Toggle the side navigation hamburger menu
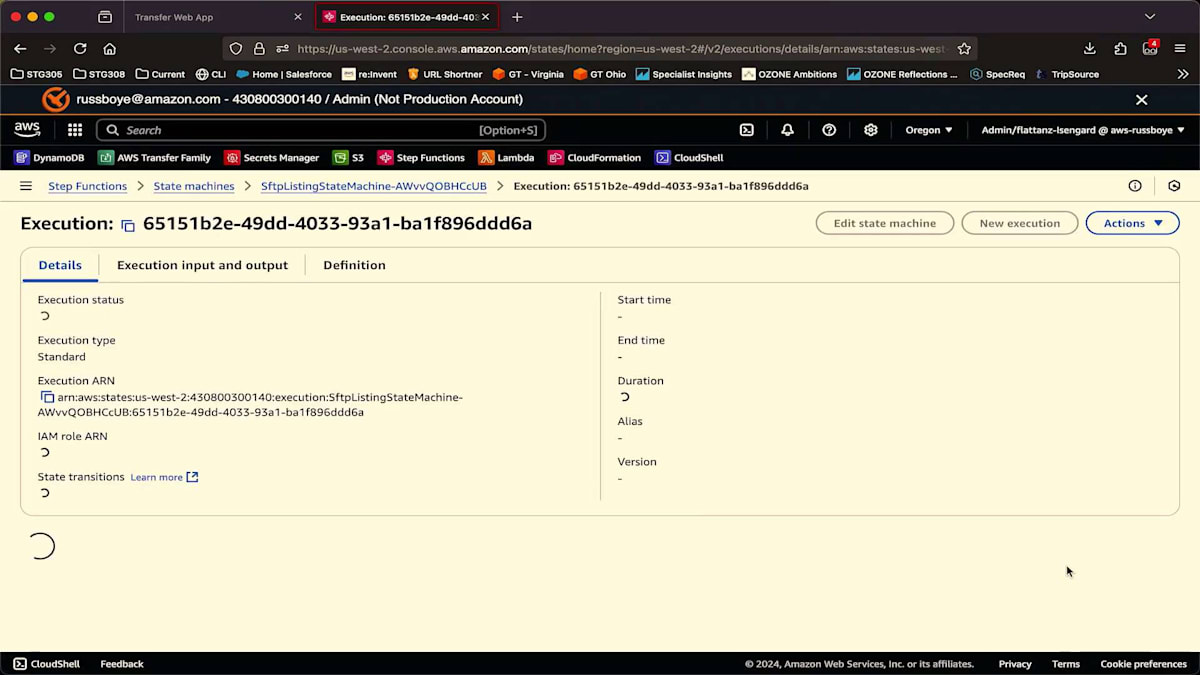Image resolution: width=1200 pixels, height=675 pixels. coord(26,186)
